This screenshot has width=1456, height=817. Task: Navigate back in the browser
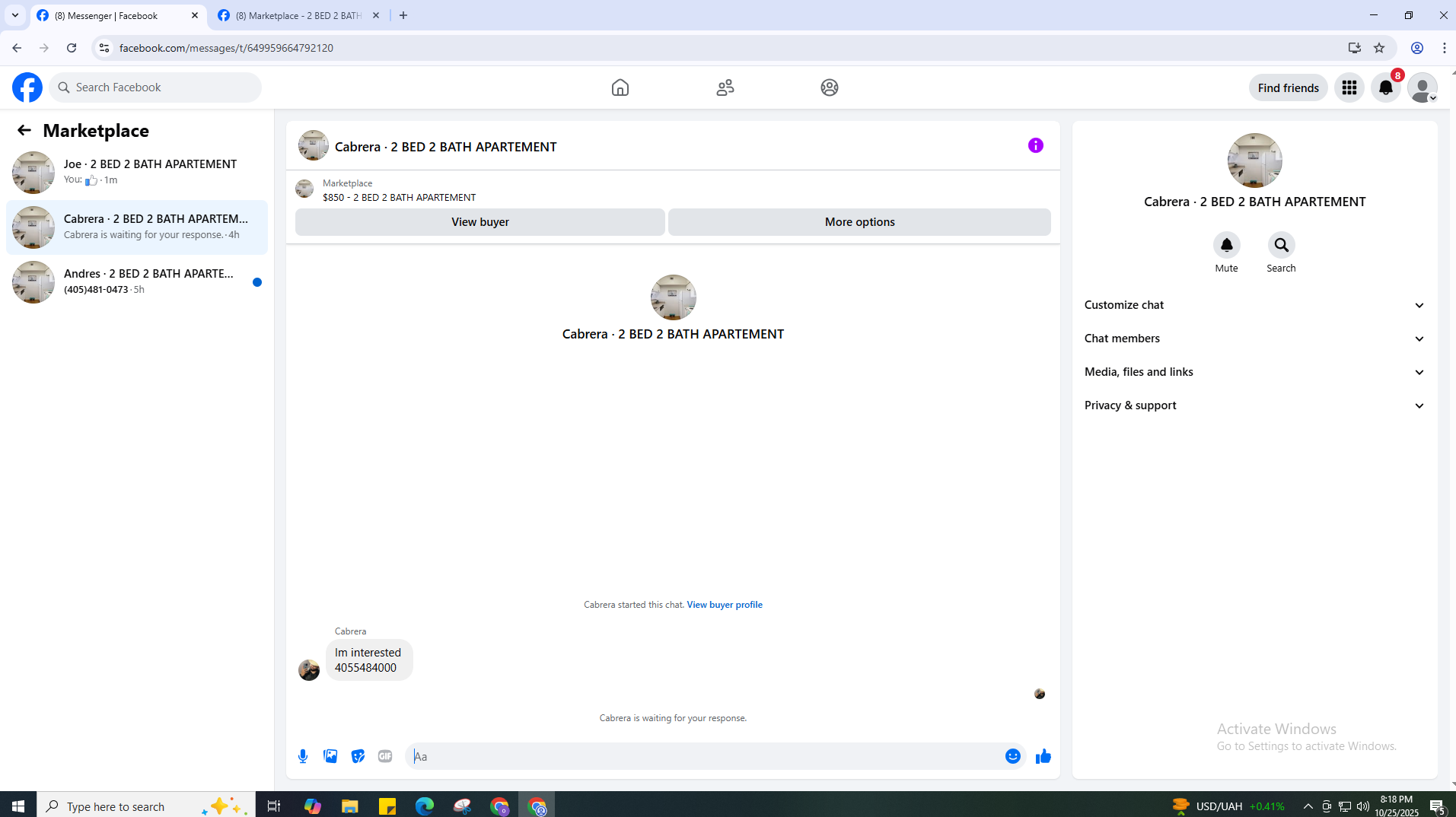(x=17, y=48)
